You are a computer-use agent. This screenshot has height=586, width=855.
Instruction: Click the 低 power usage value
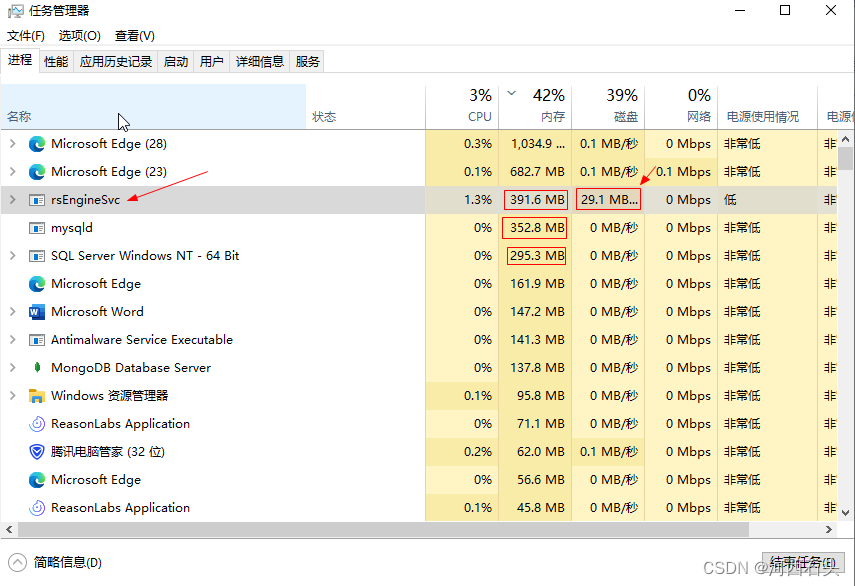pyautogui.click(x=730, y=200)
